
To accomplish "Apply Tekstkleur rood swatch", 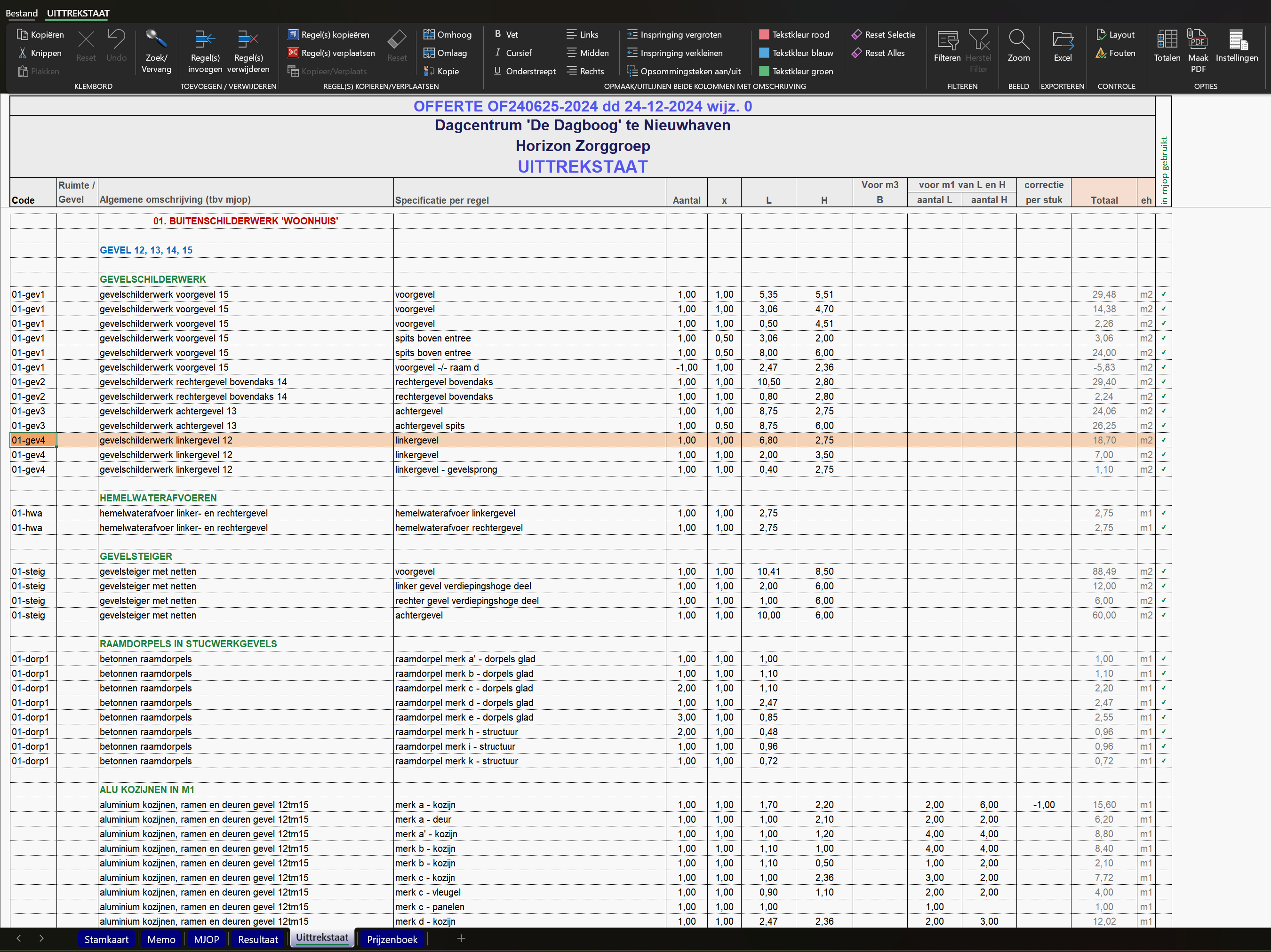I will click(x=764, y=34).
